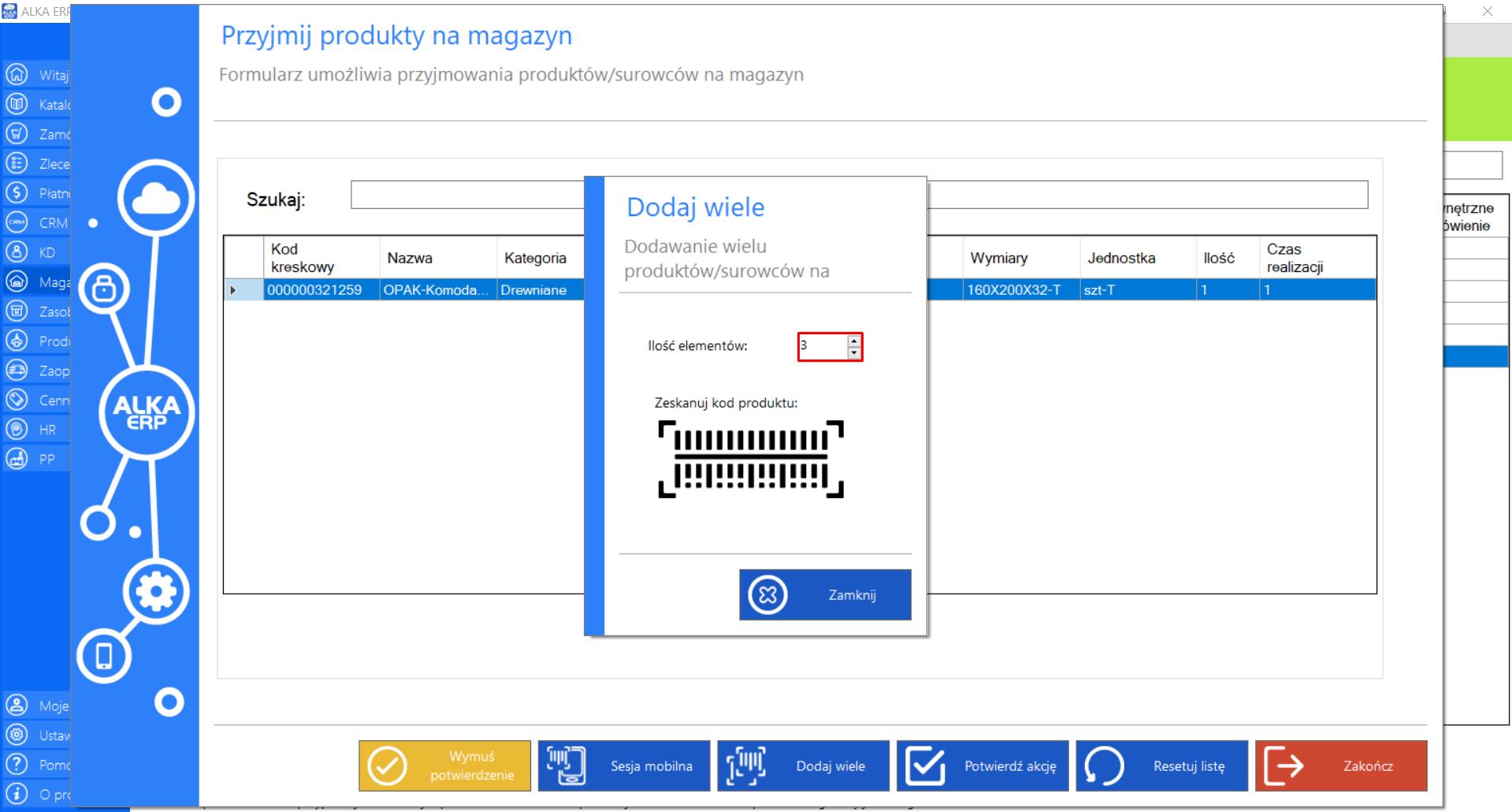This screenshot has width=1512, height=812.
Task: Click the szt-T unit cell
Action: [1138, 290]
